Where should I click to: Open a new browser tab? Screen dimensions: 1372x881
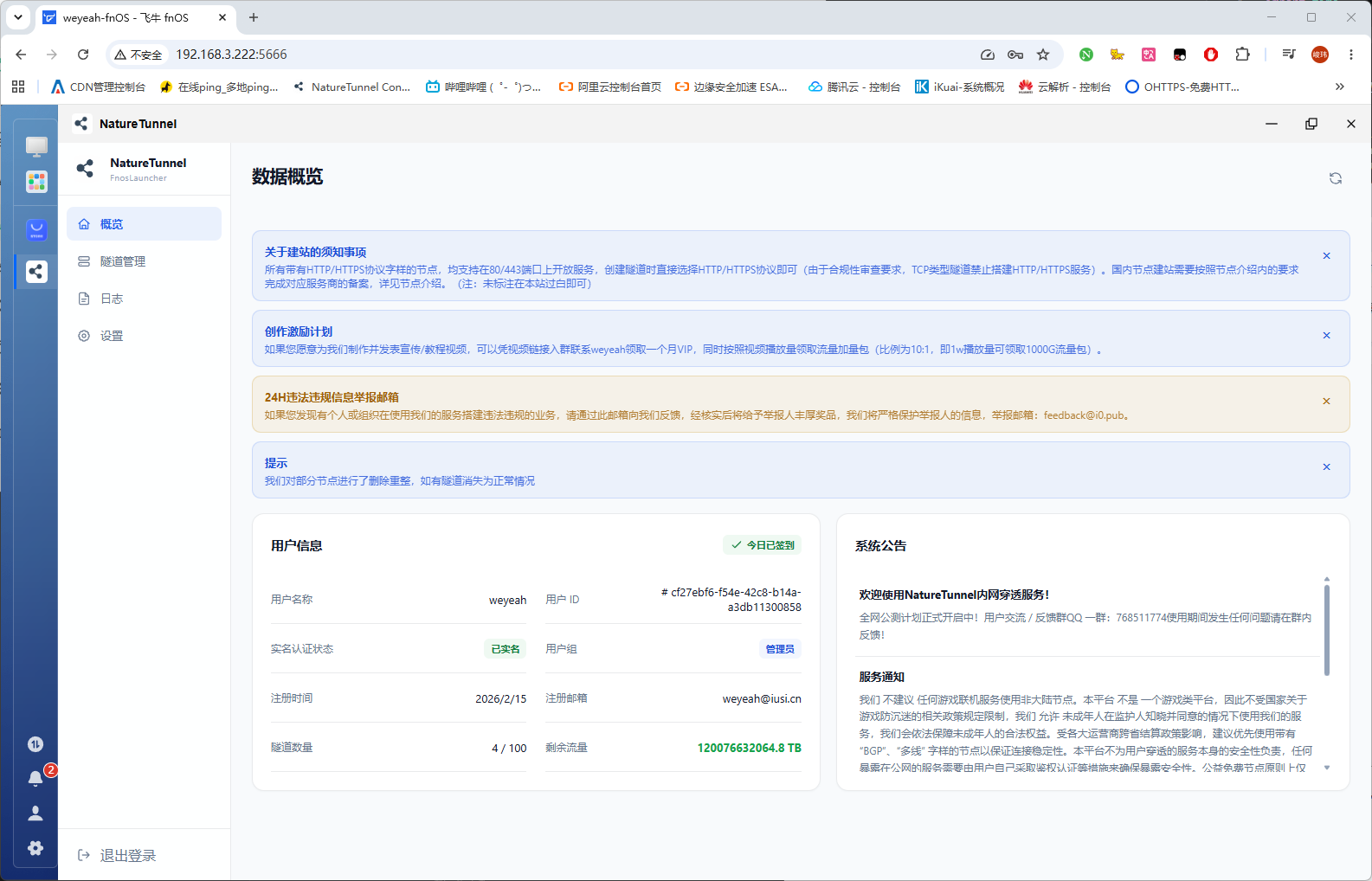(x=254, y=17)
